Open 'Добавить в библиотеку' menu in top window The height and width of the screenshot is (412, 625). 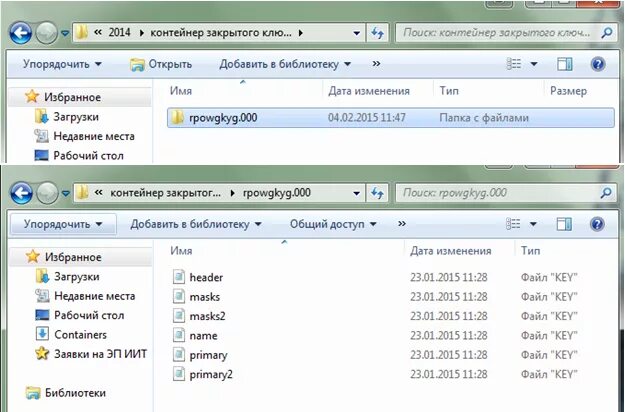(x=285, y=64)
